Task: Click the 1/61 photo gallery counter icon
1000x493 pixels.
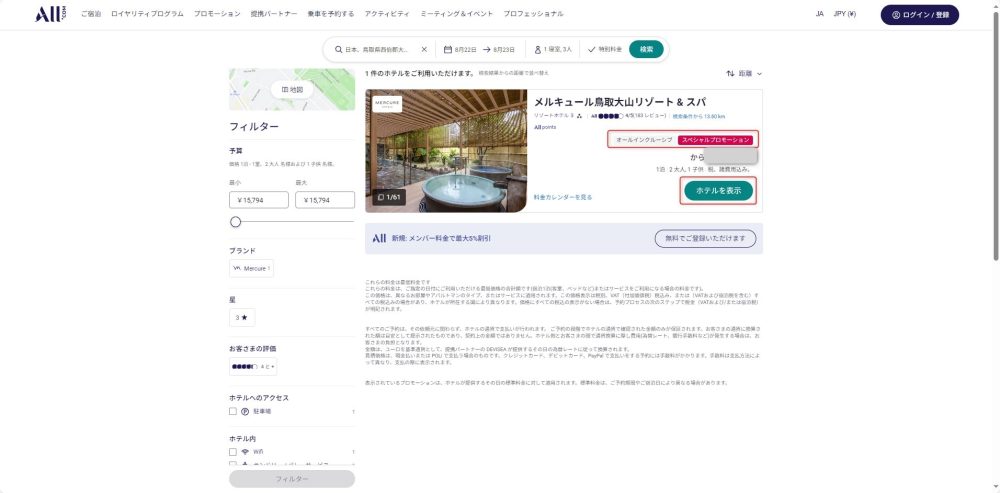Action: click(x=381, y=198)
